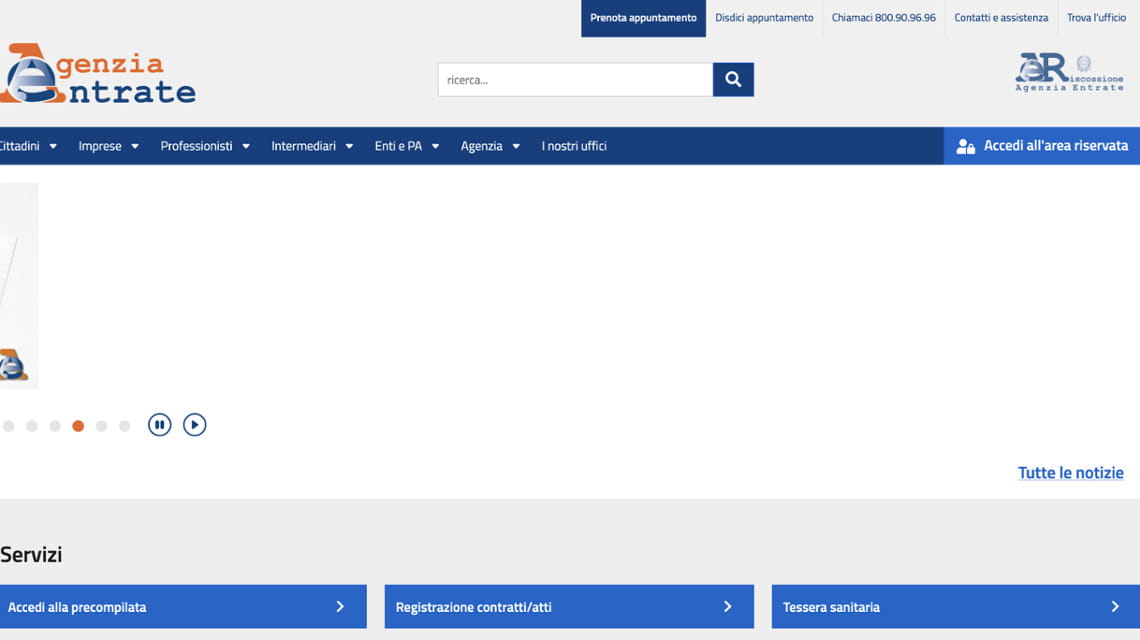Open the Agenzia Entrate Riscossione logo link
Viewport: 1140px width, 640px height.
click(1069, 73)
